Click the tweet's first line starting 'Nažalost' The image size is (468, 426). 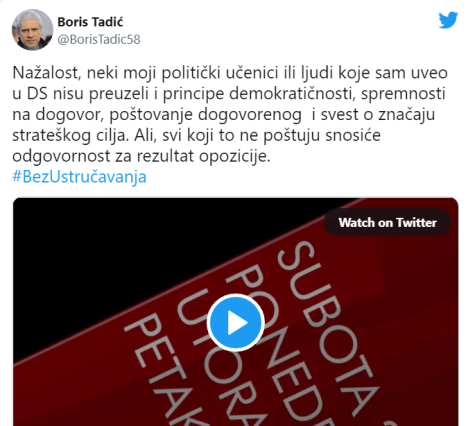click(x=230, y=73)
